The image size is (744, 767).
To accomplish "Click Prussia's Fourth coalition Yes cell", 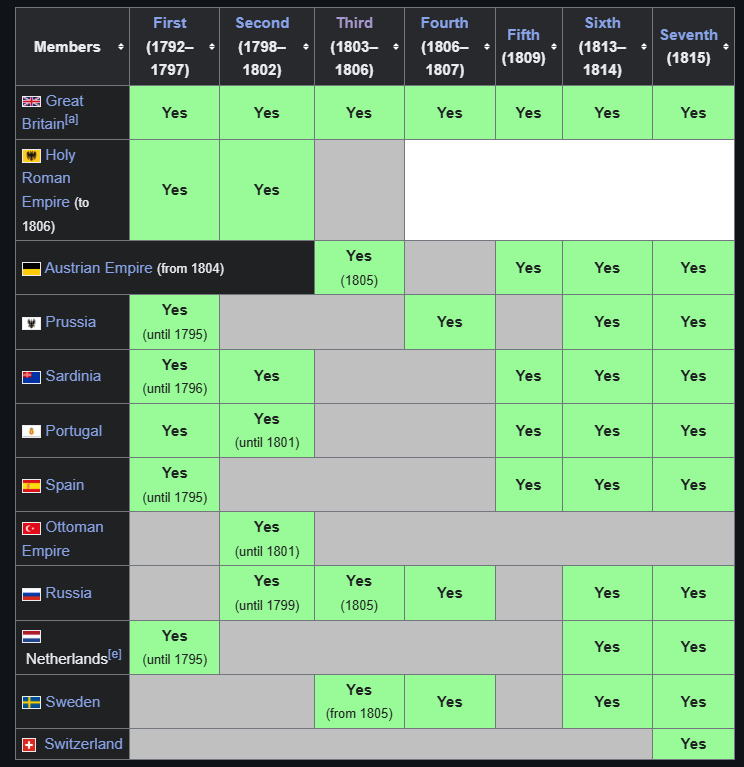I will 450,322.
